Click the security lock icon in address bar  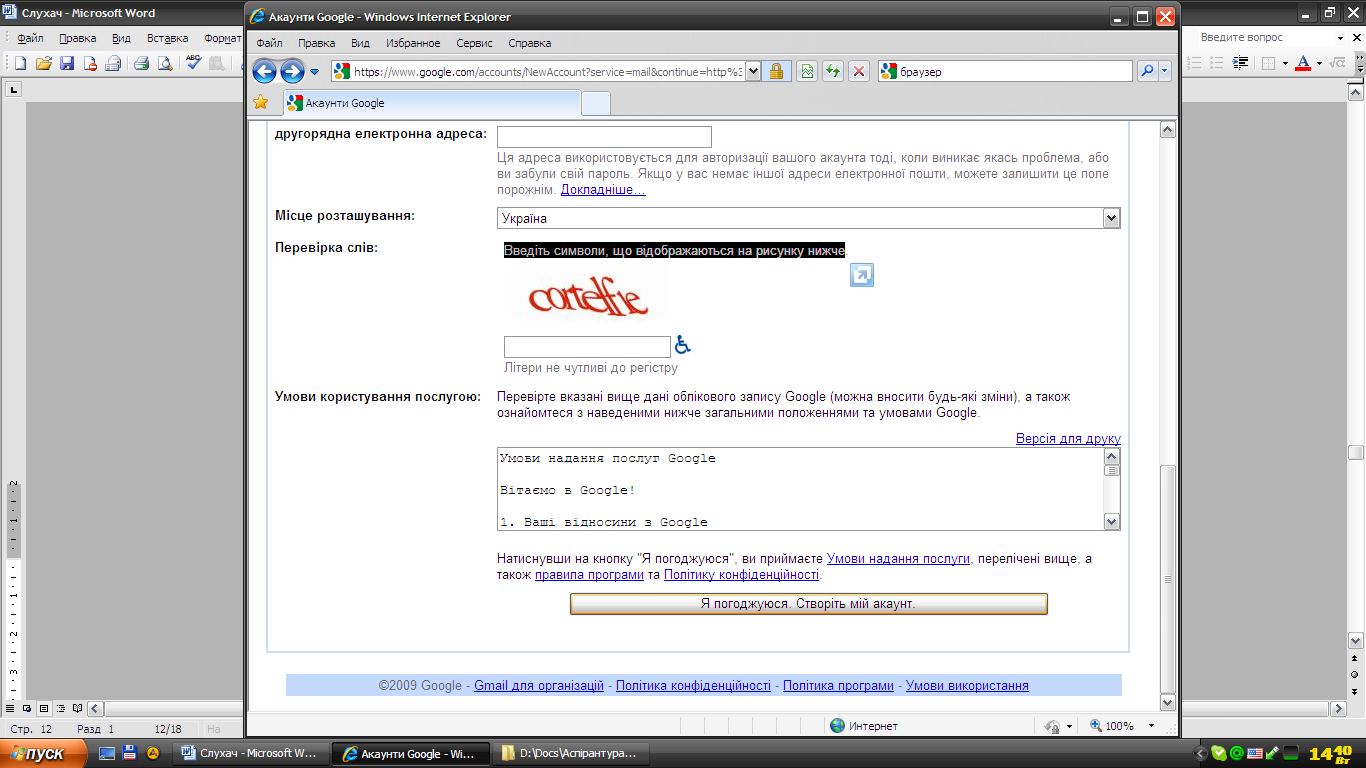pyautogui.click(x=776, y=71)
